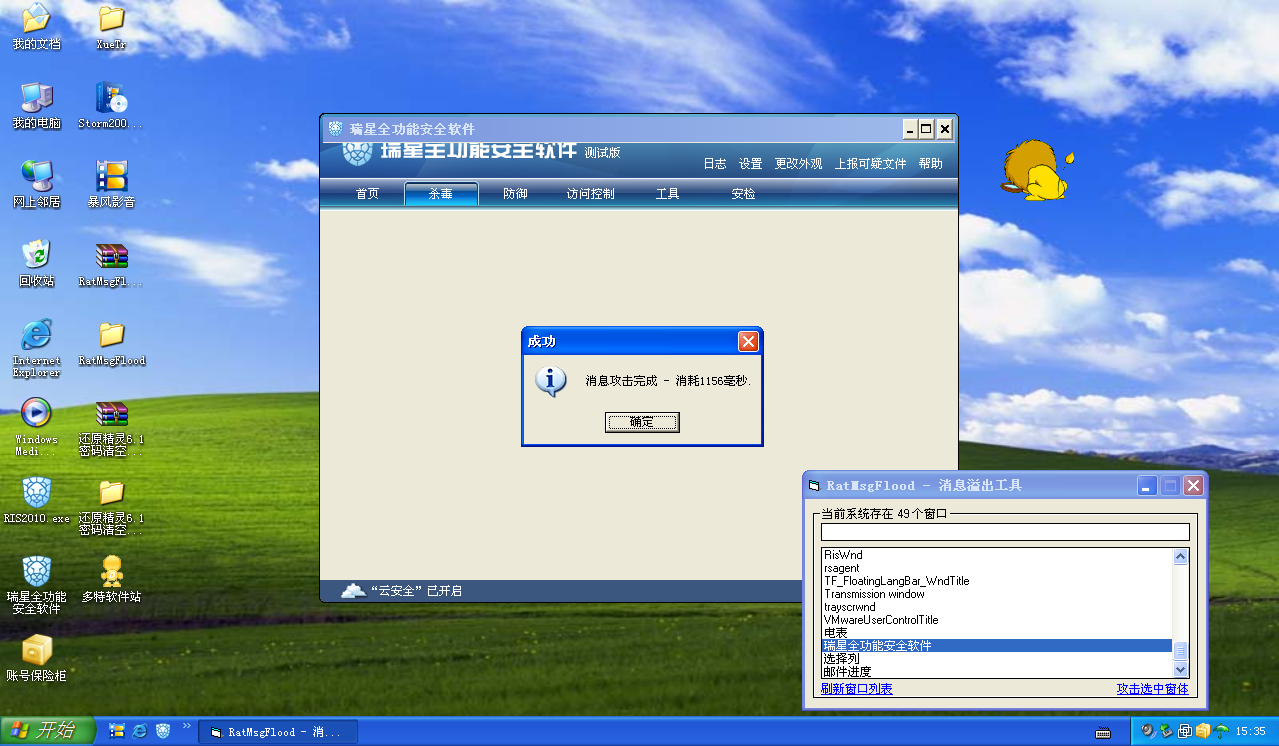Select TF_FloatingLangBar_WndTitle list entry
This screenshot has width=1279, height=746.
coord(997,581)
